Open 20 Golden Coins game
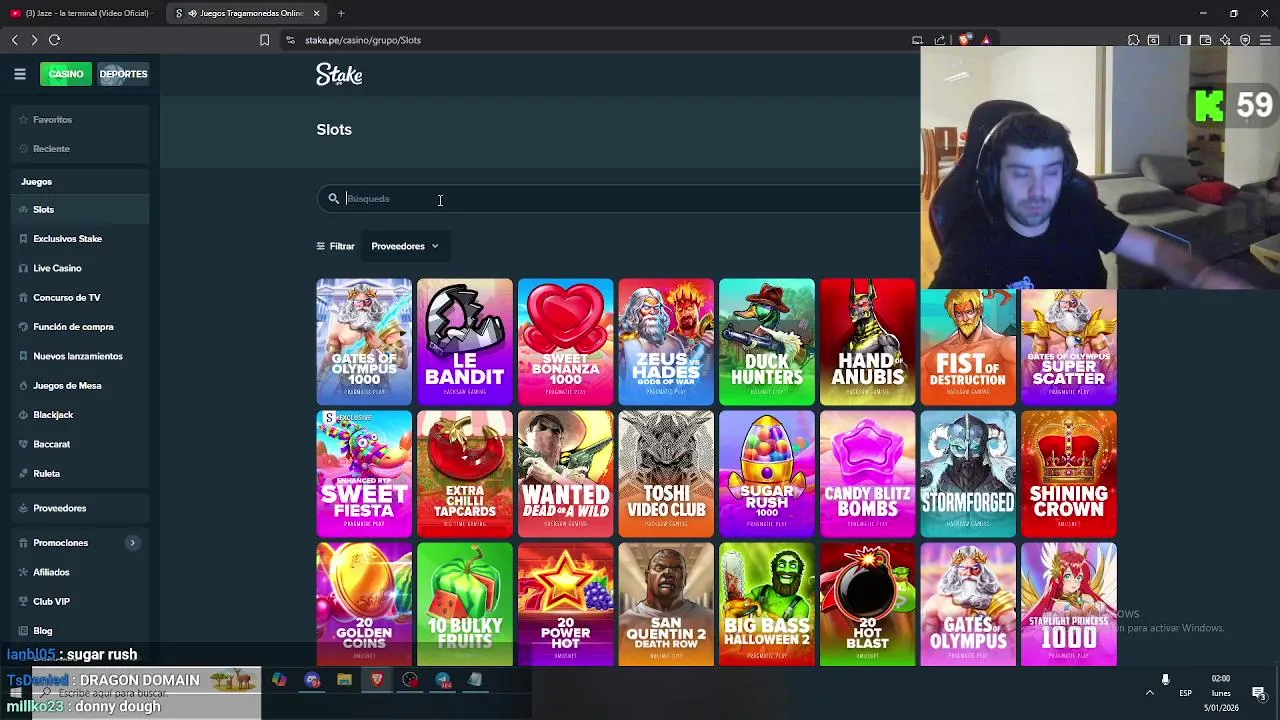This screenshot has width=1280, height=720. point(364,604)
